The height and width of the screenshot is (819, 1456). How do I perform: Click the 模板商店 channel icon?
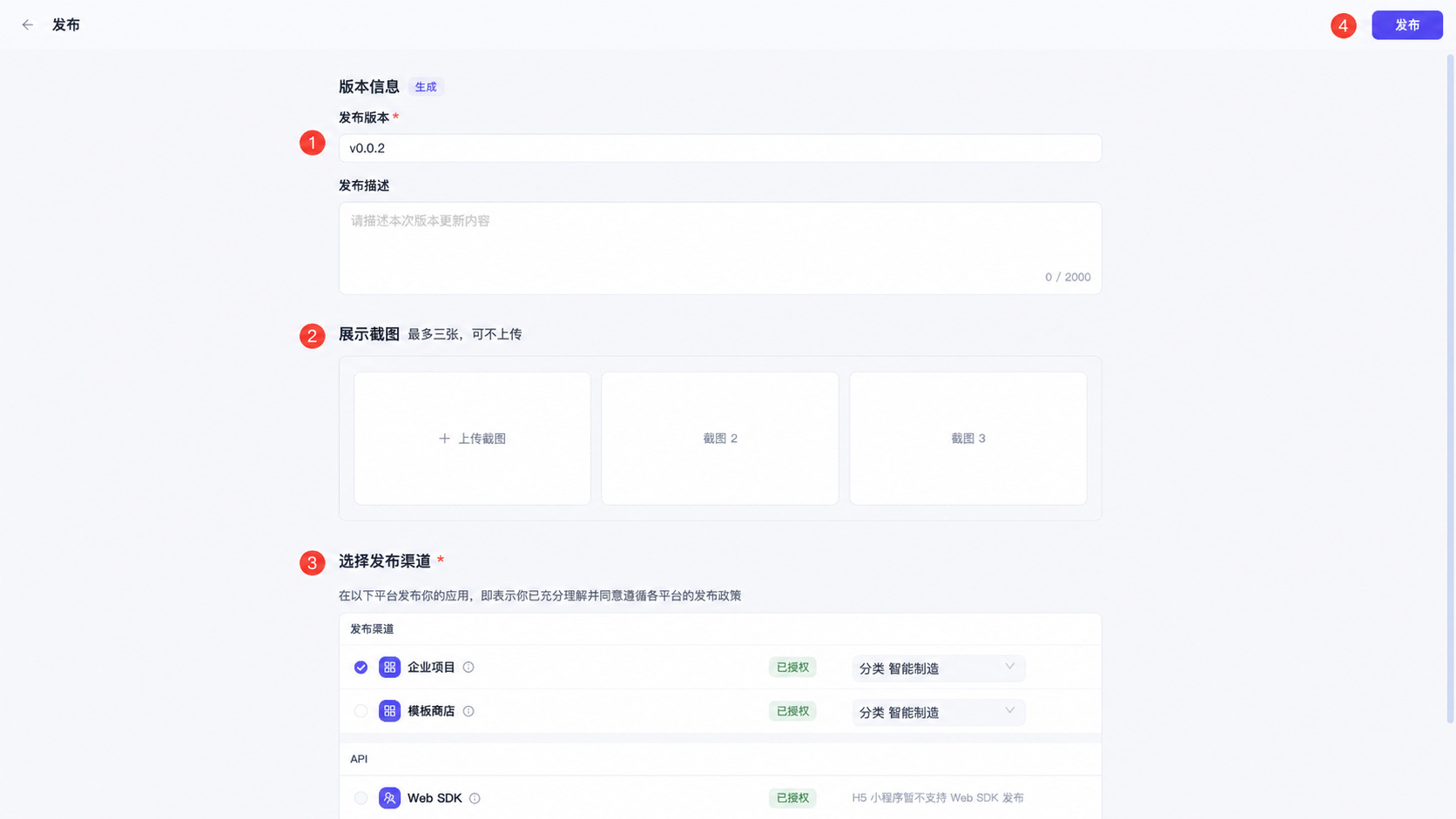(389, 711)
